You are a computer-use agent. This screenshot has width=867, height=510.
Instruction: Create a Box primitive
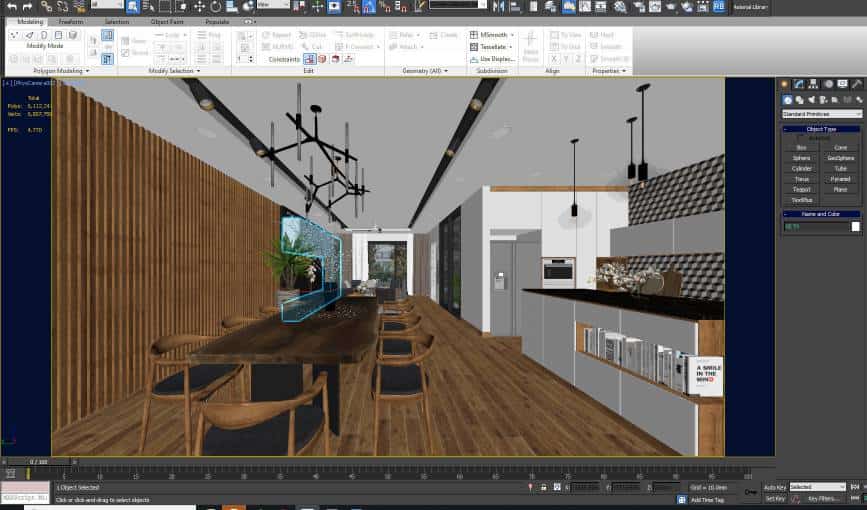click(801, 148)
